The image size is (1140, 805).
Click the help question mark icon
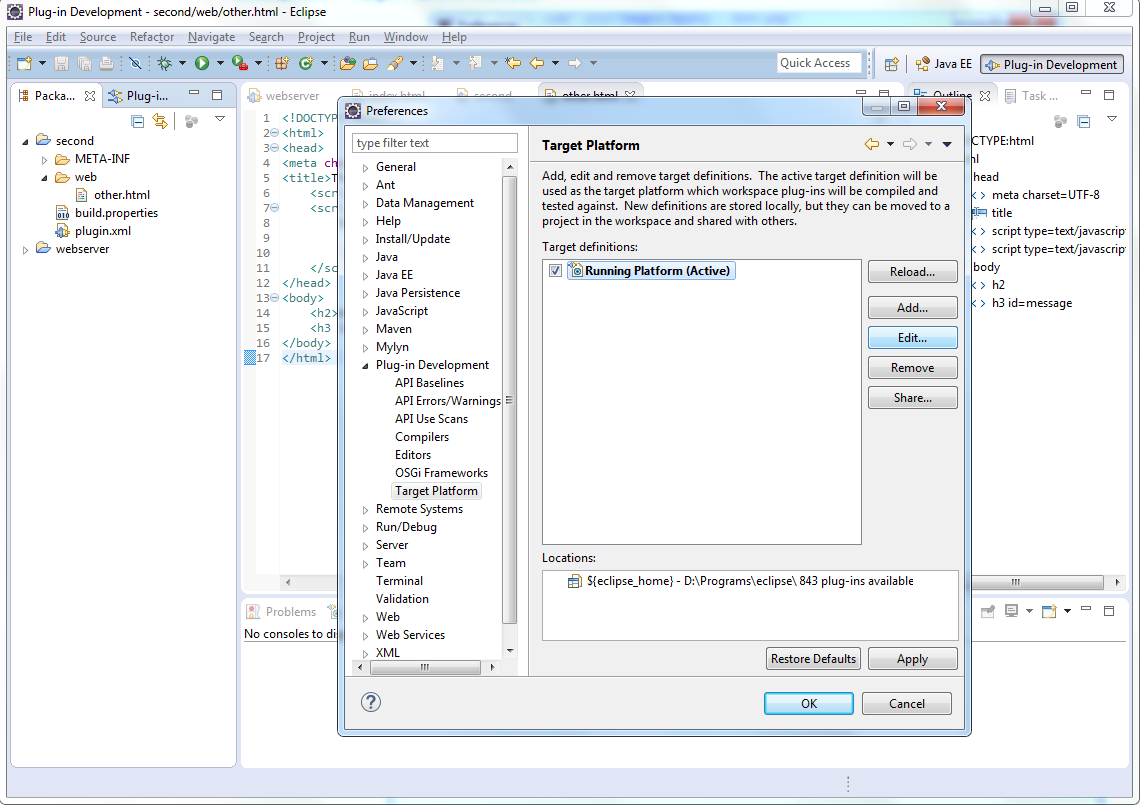click(371, 702)
